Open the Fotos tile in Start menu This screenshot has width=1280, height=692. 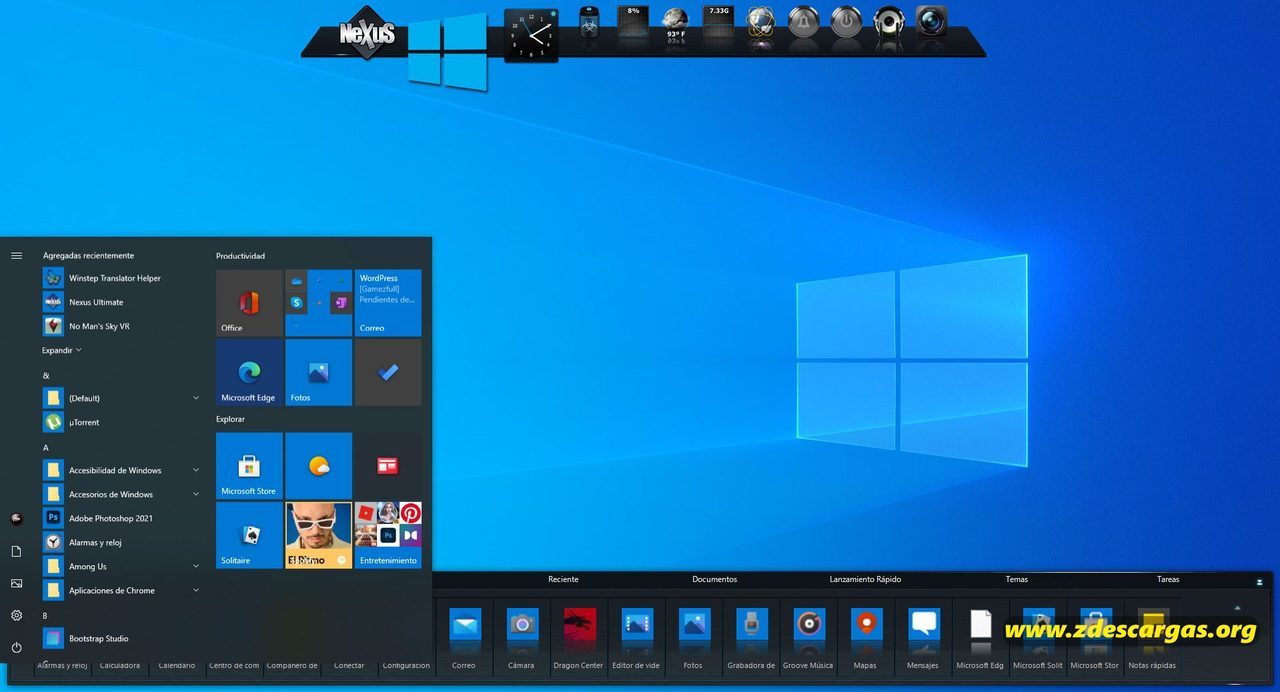(x=318, y=372)
